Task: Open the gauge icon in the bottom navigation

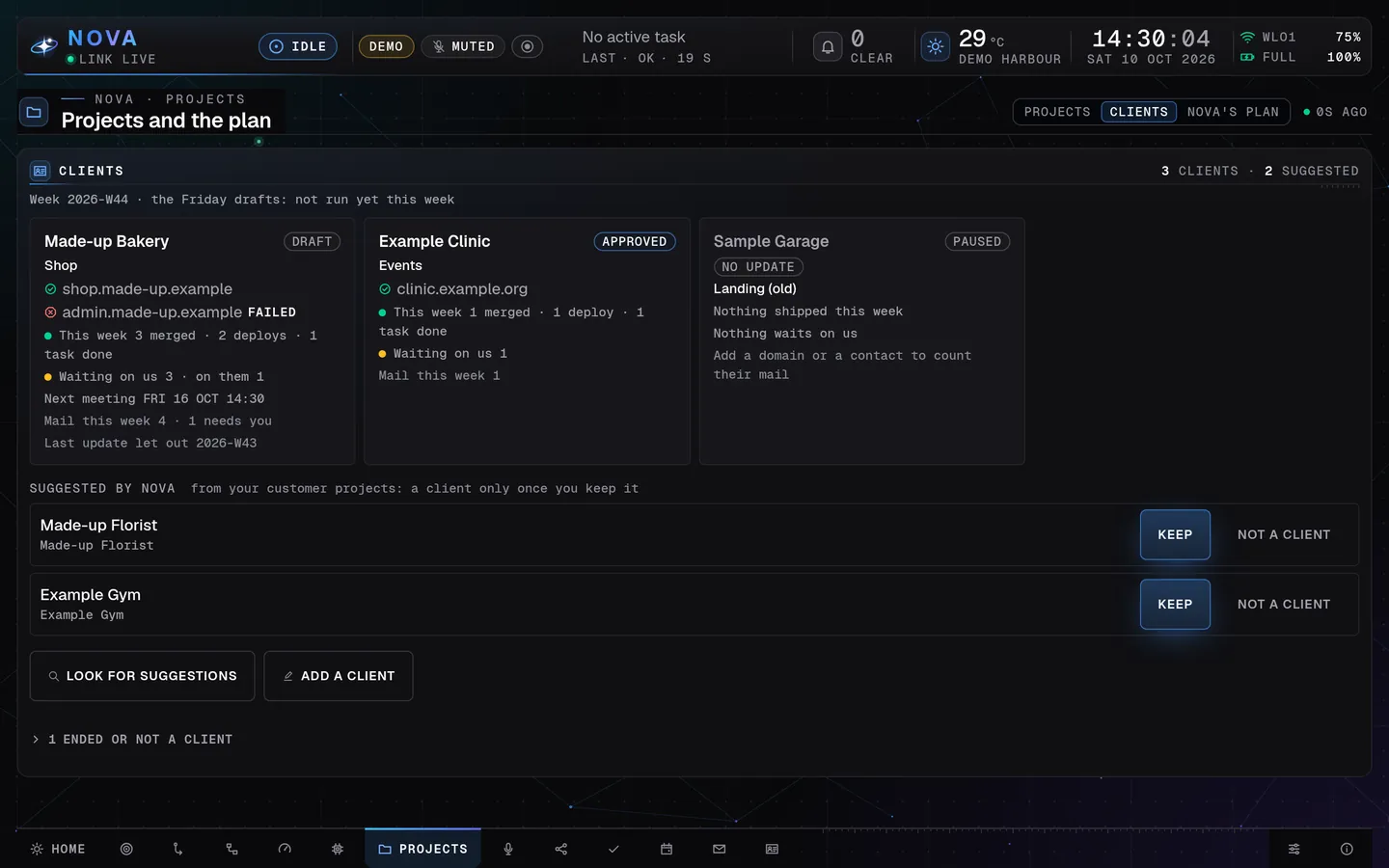Action: pyautogui.click(x=285, y=849)
